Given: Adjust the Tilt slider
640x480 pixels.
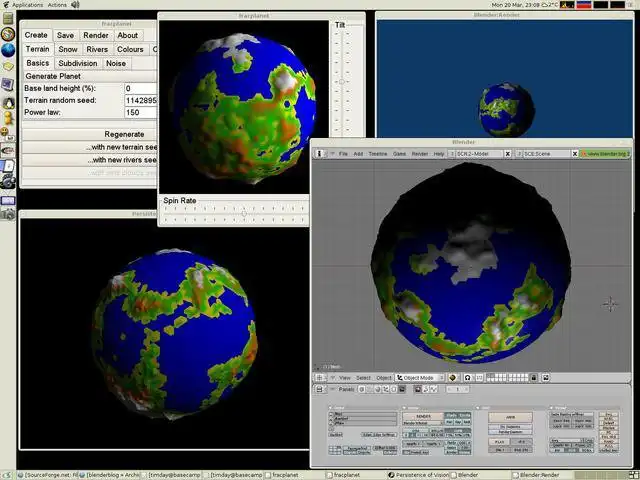Looking at the screenshot, I should [342, 82].
